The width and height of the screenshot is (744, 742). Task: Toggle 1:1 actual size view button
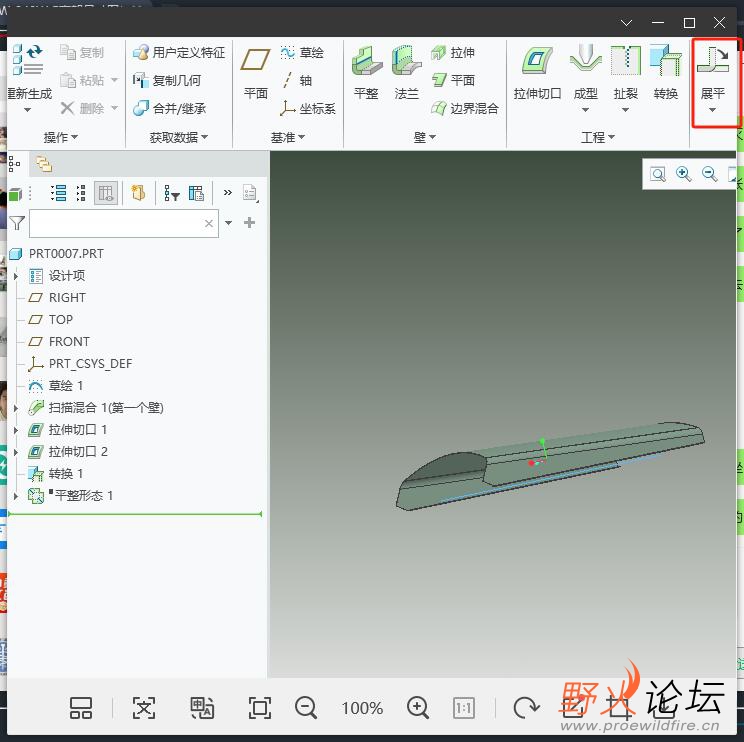tap(464, 708)
